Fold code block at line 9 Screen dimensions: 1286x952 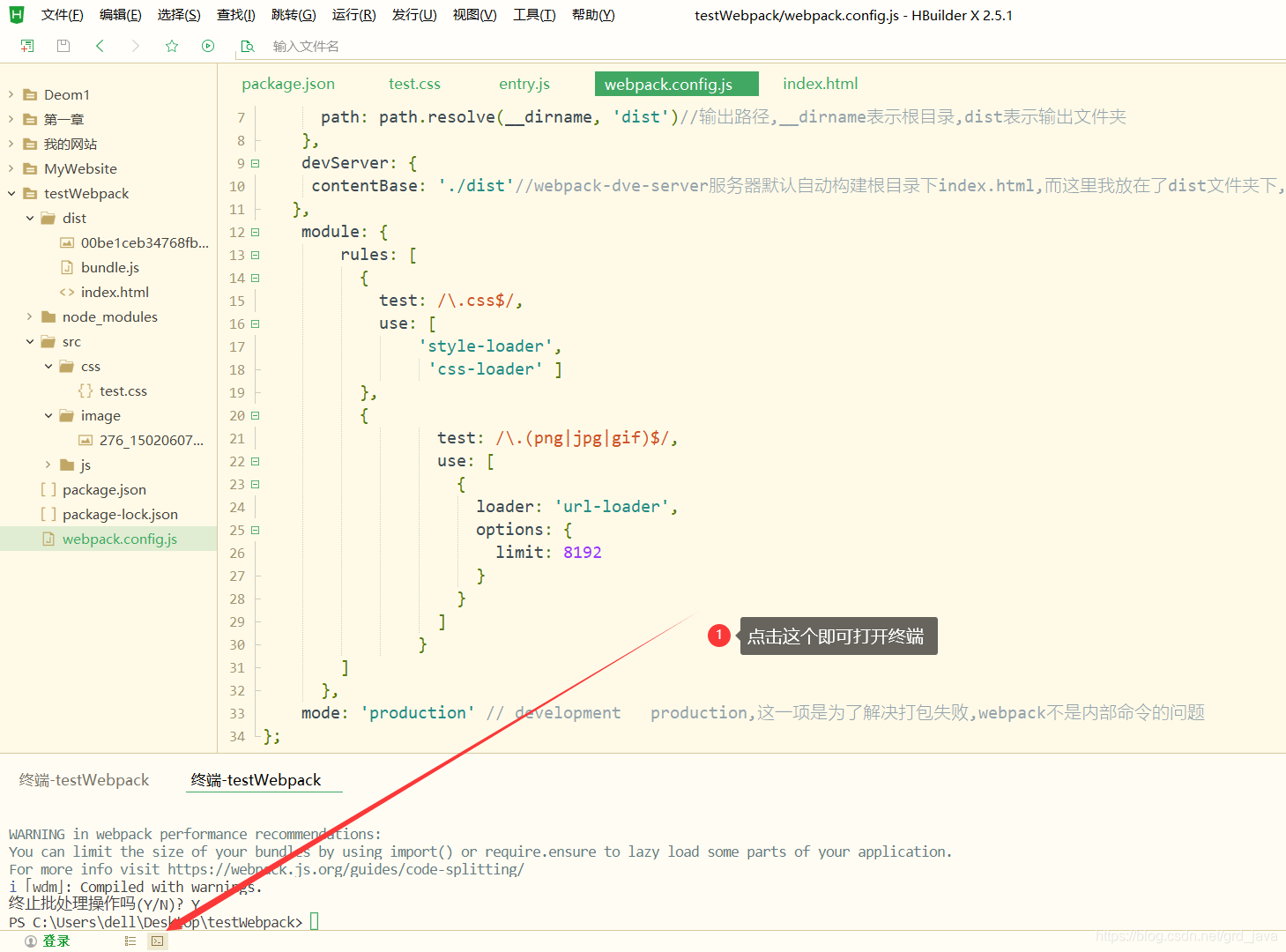coord(256,163)
